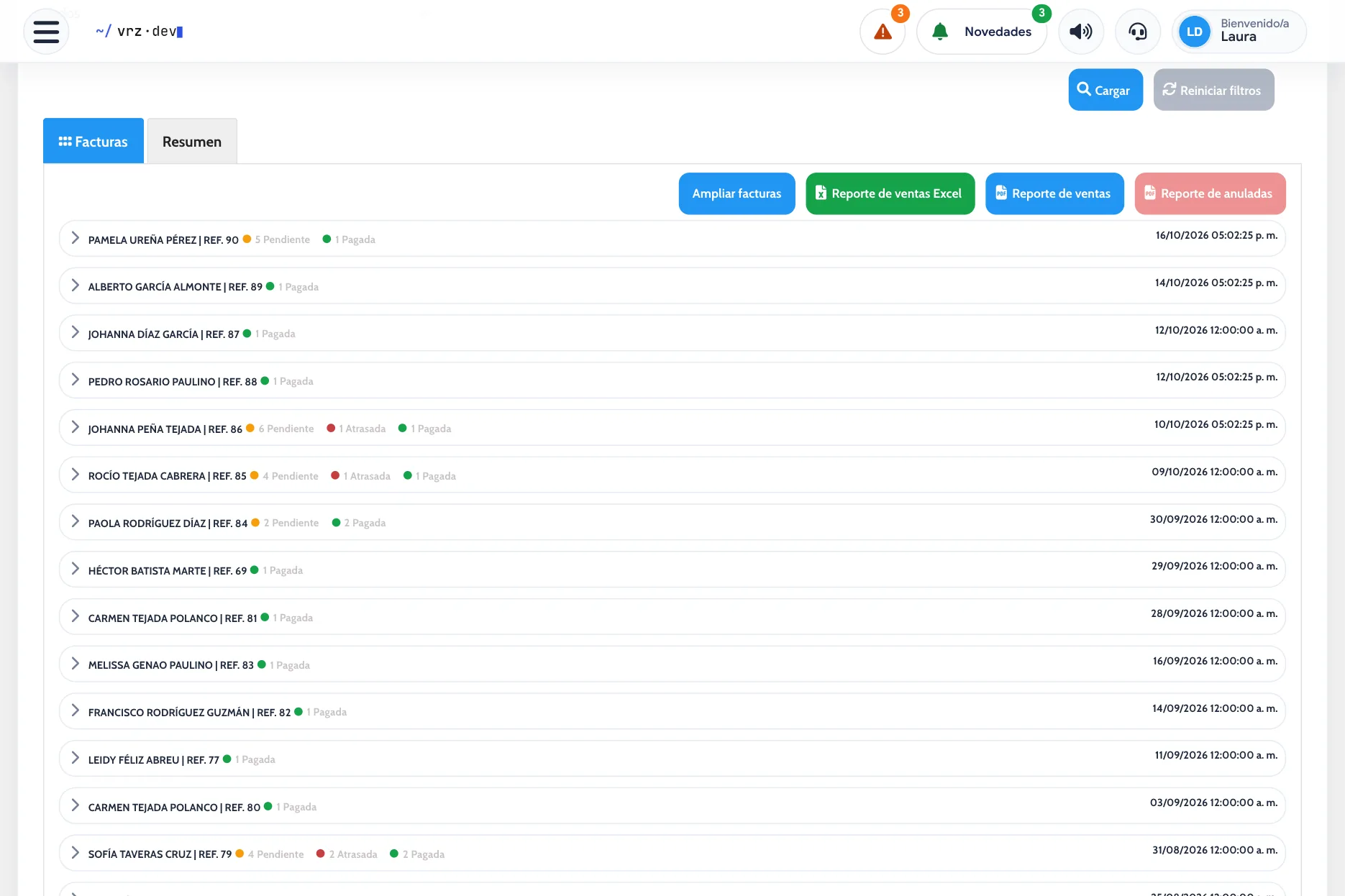Switch to the Resumen tab
The image size is (1345, 896).
[192, 141]
